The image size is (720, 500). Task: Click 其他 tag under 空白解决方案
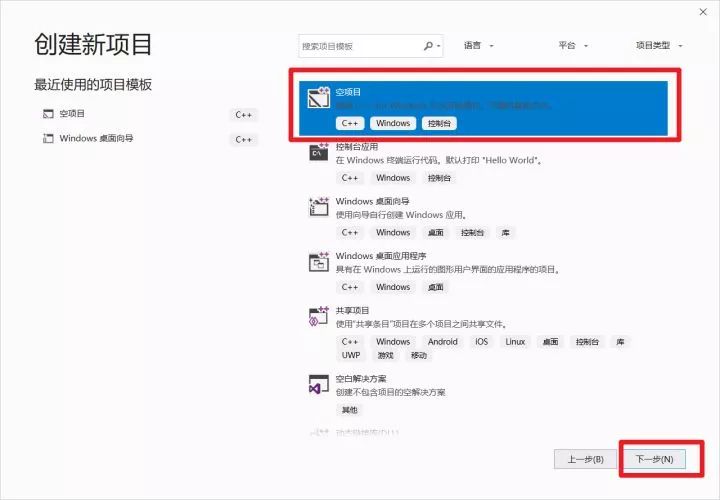coord(349,410)
